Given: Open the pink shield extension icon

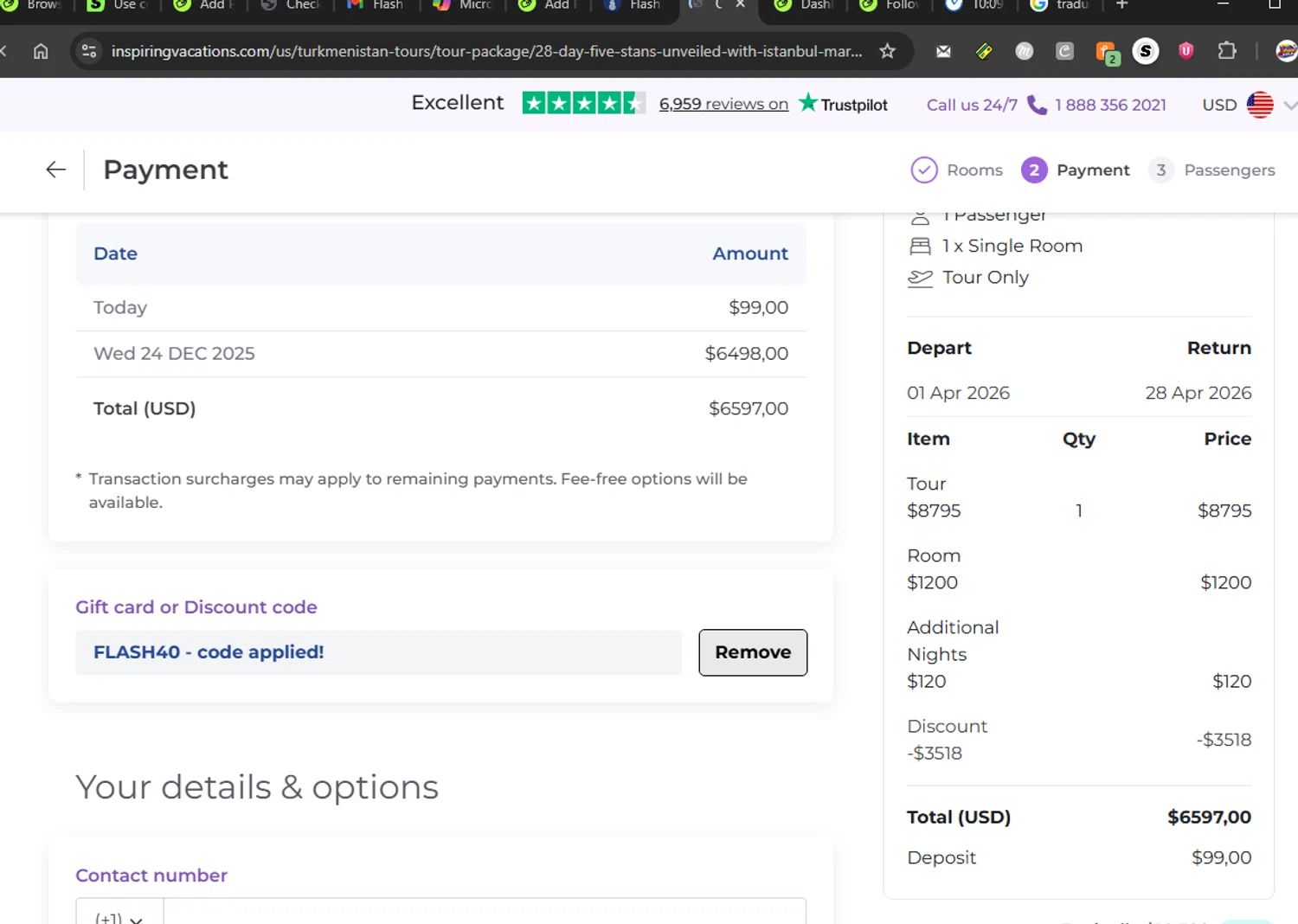Looking at the screenshot, I should point(1186,52).
